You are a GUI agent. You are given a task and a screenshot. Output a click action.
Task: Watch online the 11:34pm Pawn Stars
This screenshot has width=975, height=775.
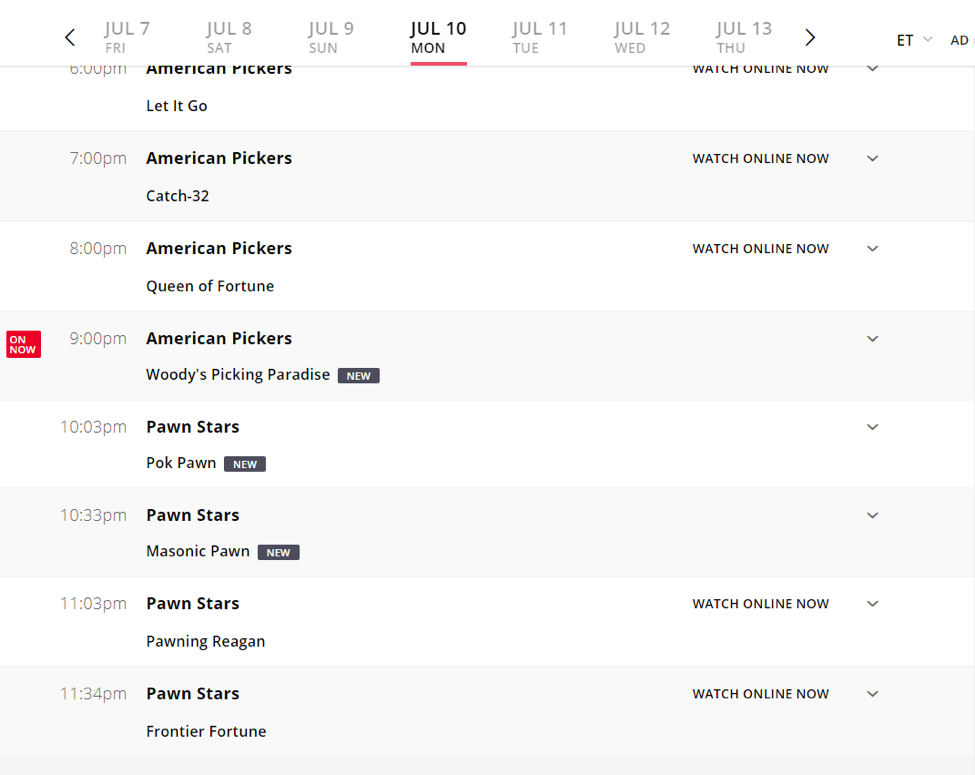[760, 694]
